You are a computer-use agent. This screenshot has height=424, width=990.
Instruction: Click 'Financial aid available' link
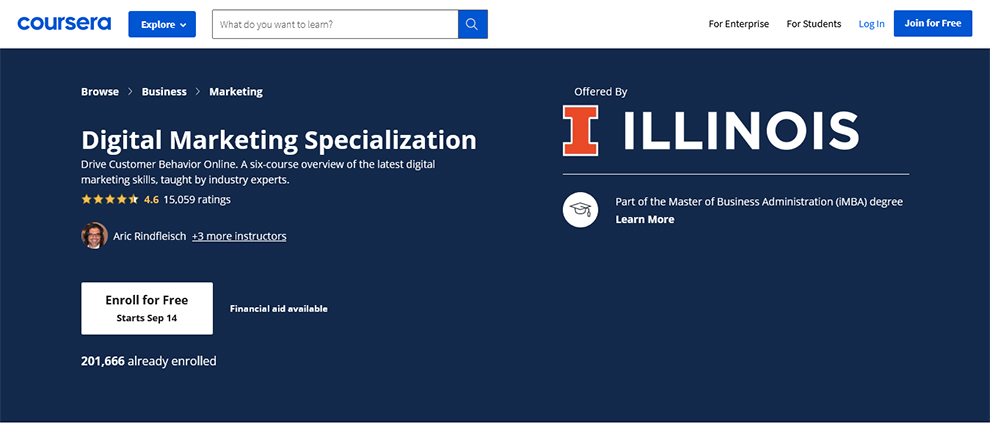pyautogui.click(x=278, y=309)
